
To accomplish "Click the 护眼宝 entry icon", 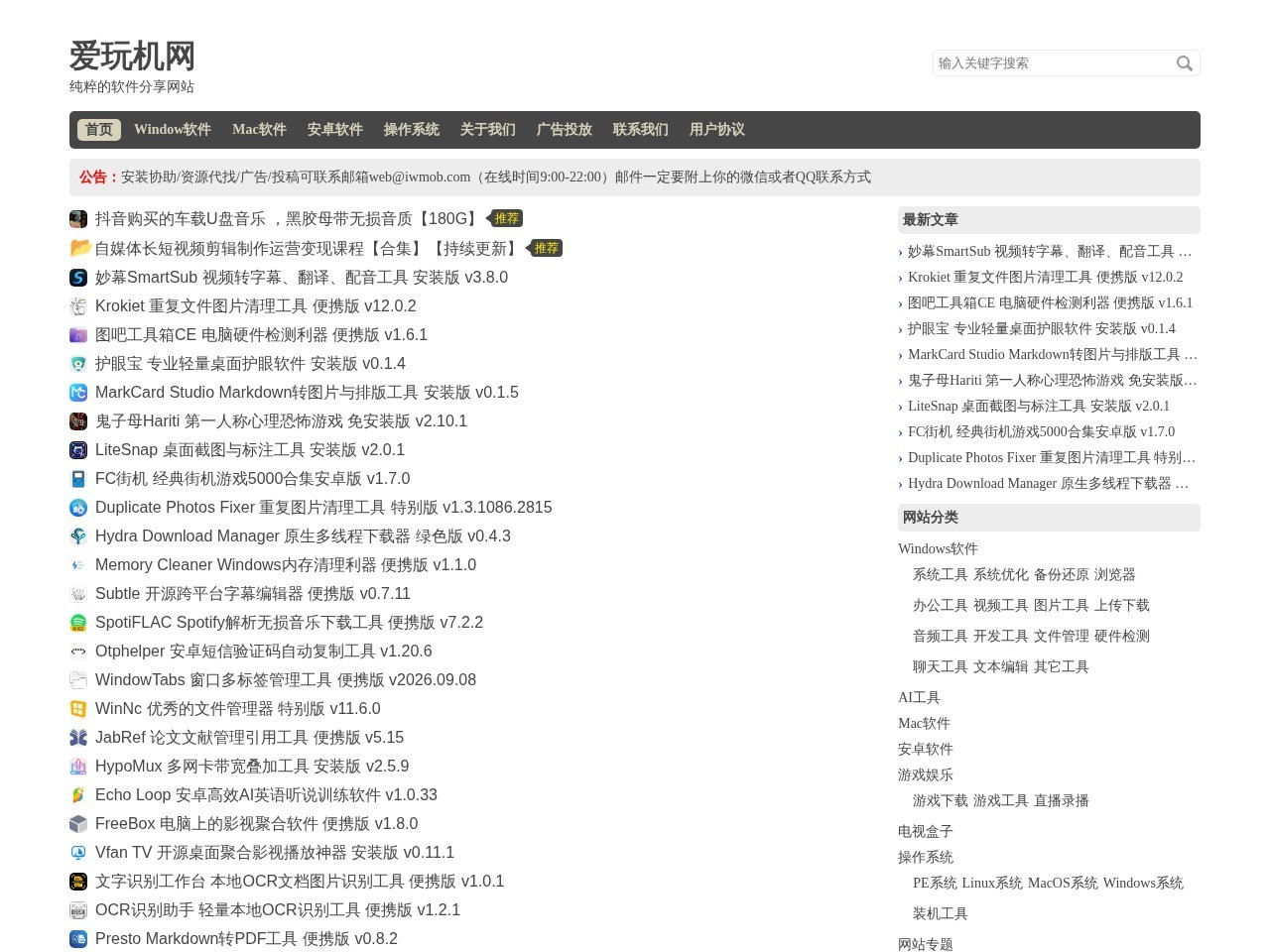I will click(78, 364).
